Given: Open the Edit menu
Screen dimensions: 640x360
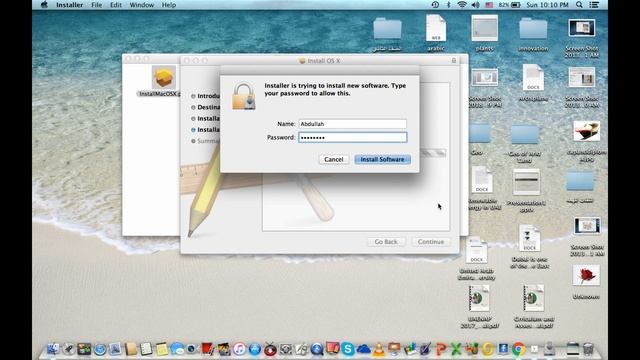Looking at the screenshot, I should pos(116,5).
